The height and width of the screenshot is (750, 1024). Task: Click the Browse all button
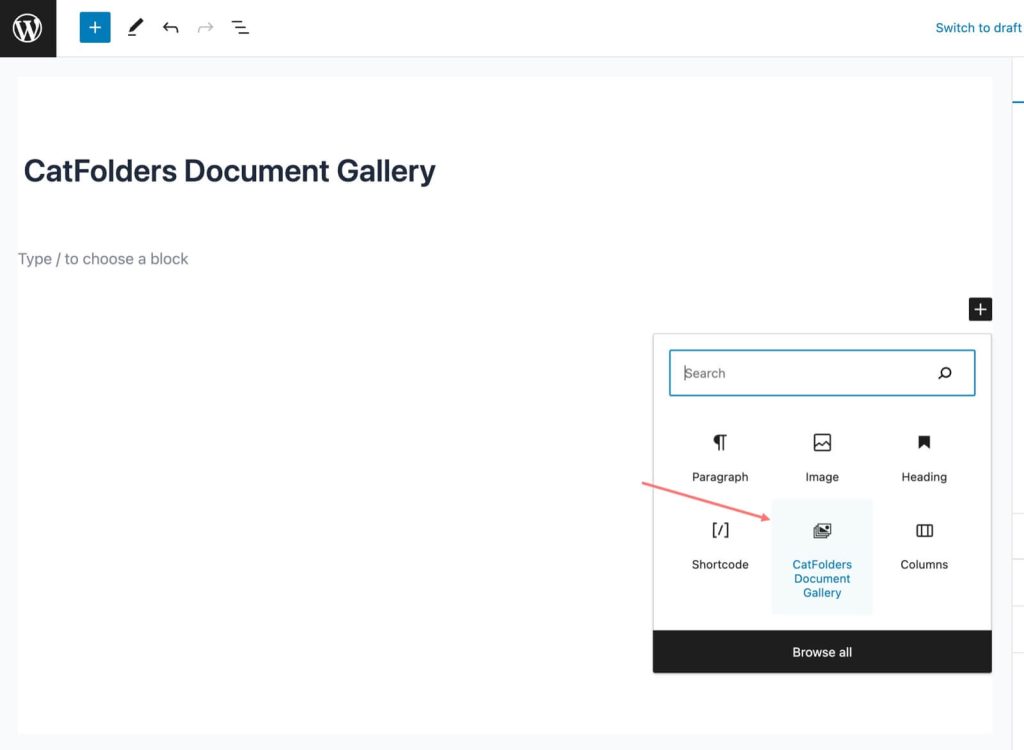tap(821, 651)
